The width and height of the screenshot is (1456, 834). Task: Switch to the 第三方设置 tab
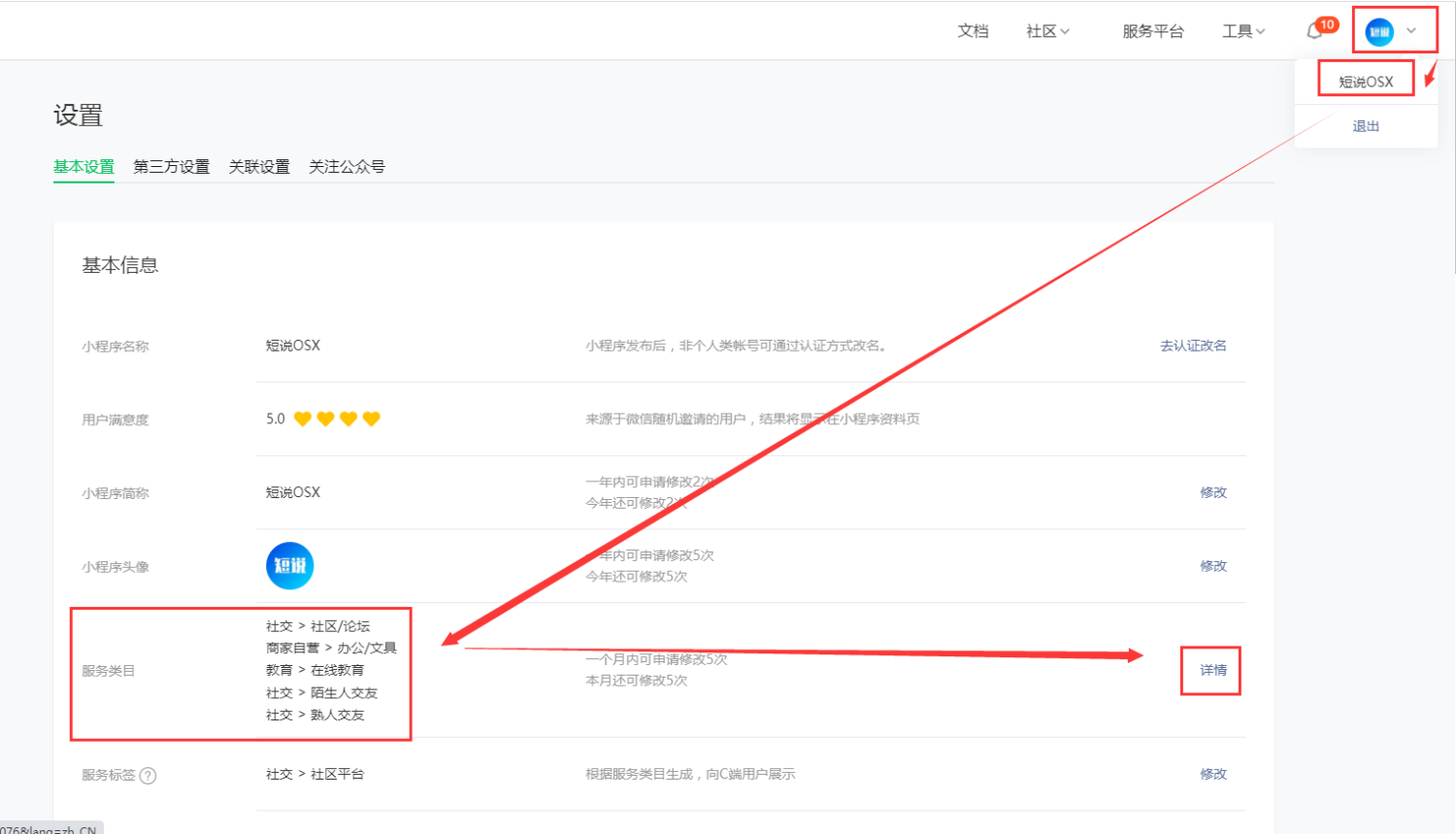172,166
